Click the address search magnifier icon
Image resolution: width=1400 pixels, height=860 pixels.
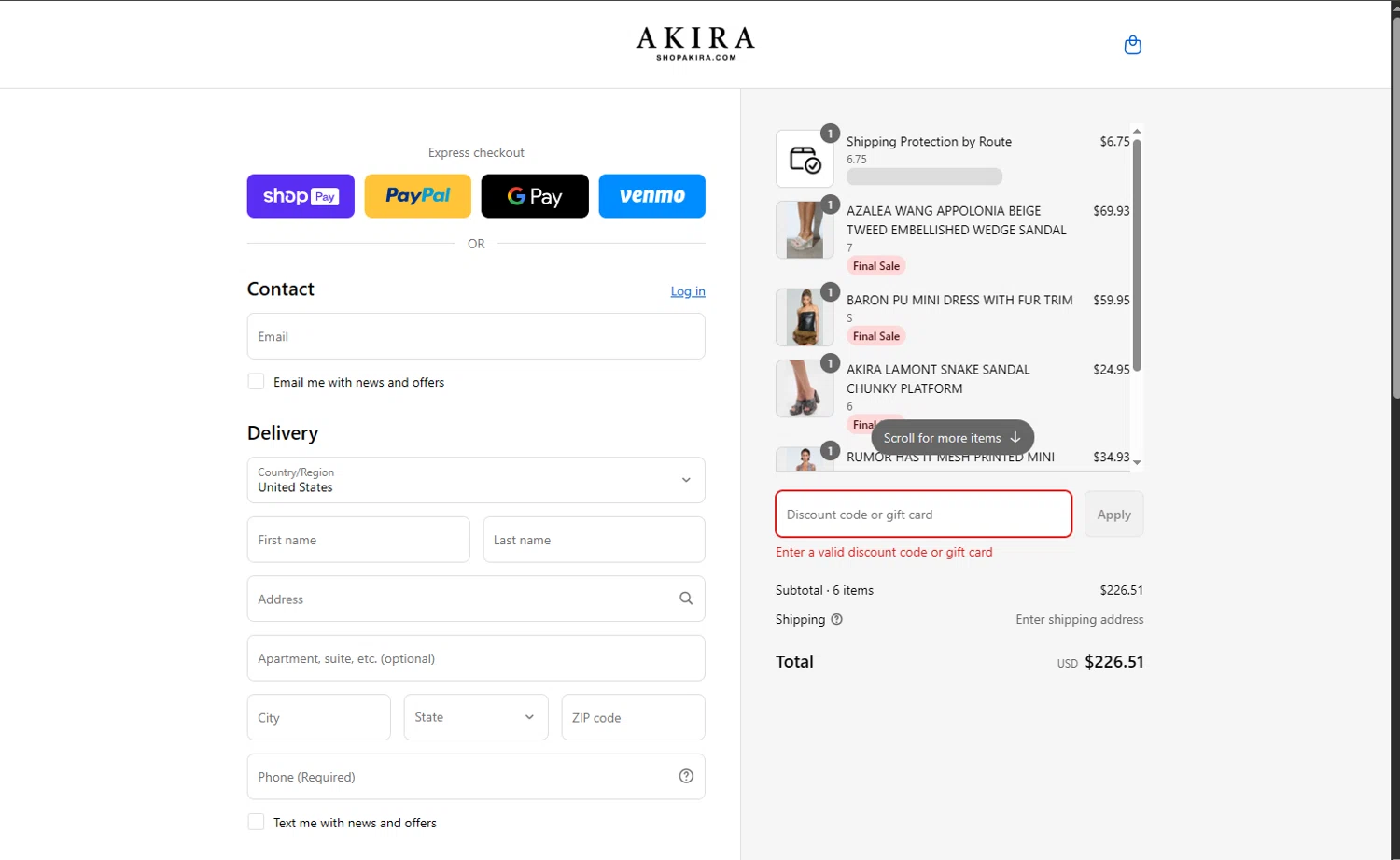tap(686, 599)
